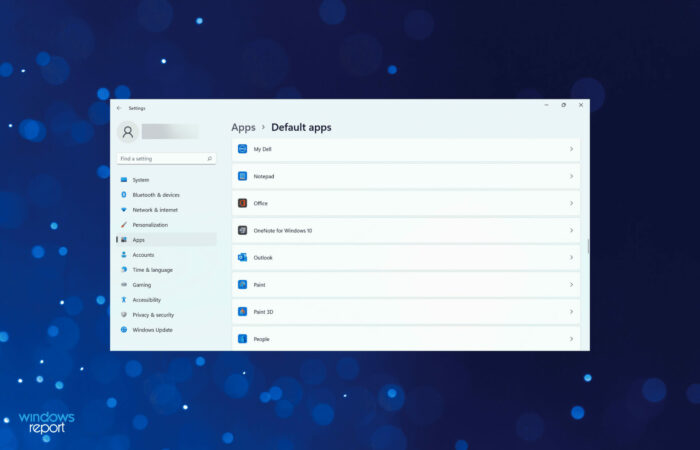Viewport: 700px width, 450px height.
Task: Open the System settings category
Action: pyautogui.click(x=167, y=180)
